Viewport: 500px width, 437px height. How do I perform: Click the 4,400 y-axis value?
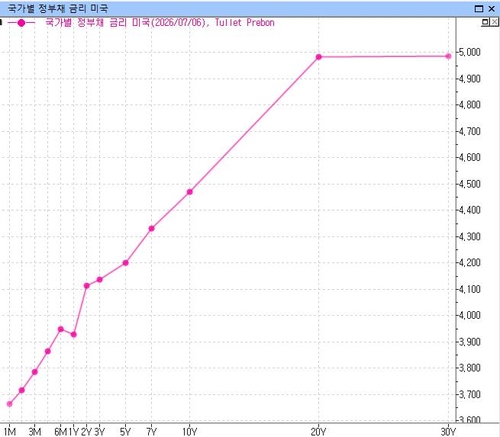click(x=470, y=210)
